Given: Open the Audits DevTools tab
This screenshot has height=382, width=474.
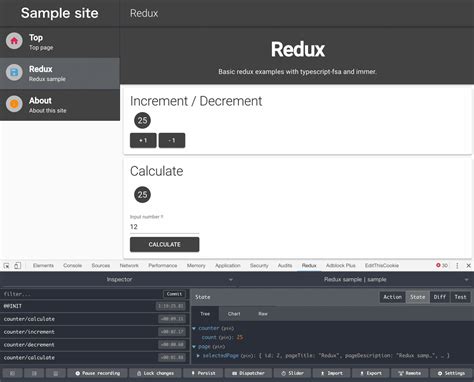Looking at the screenshot, I should 285,266.
